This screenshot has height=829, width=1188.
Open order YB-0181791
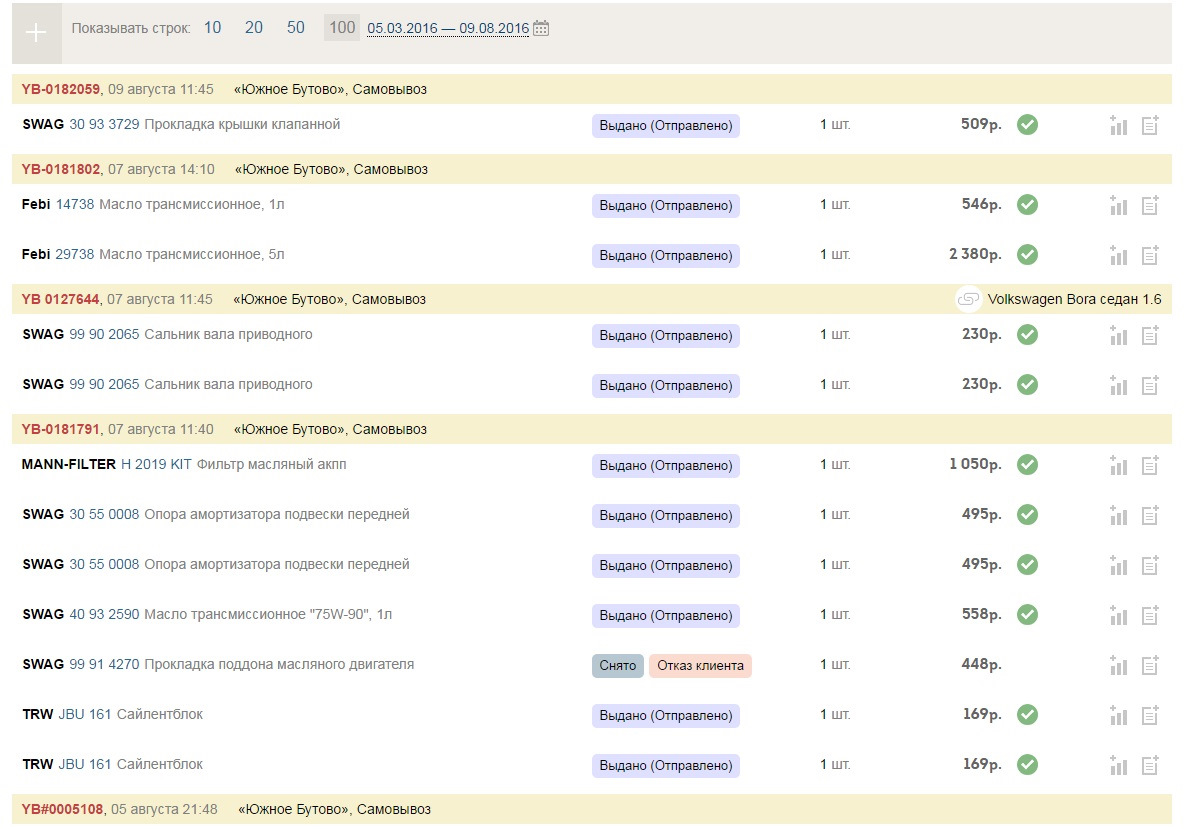click(61, 429)
